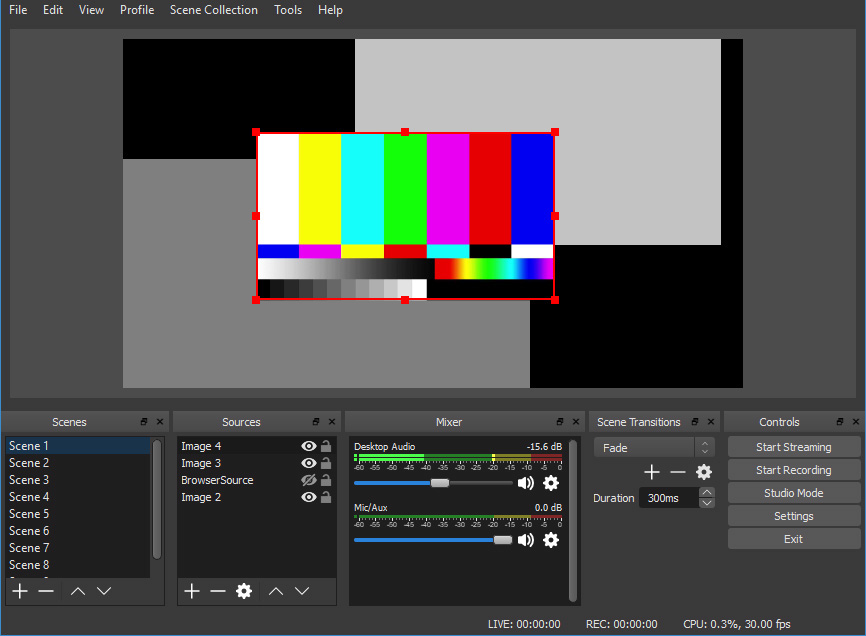Remove the selected scene with the minus icon
Screen dimensions: 866x636
(x=46, y=591)
